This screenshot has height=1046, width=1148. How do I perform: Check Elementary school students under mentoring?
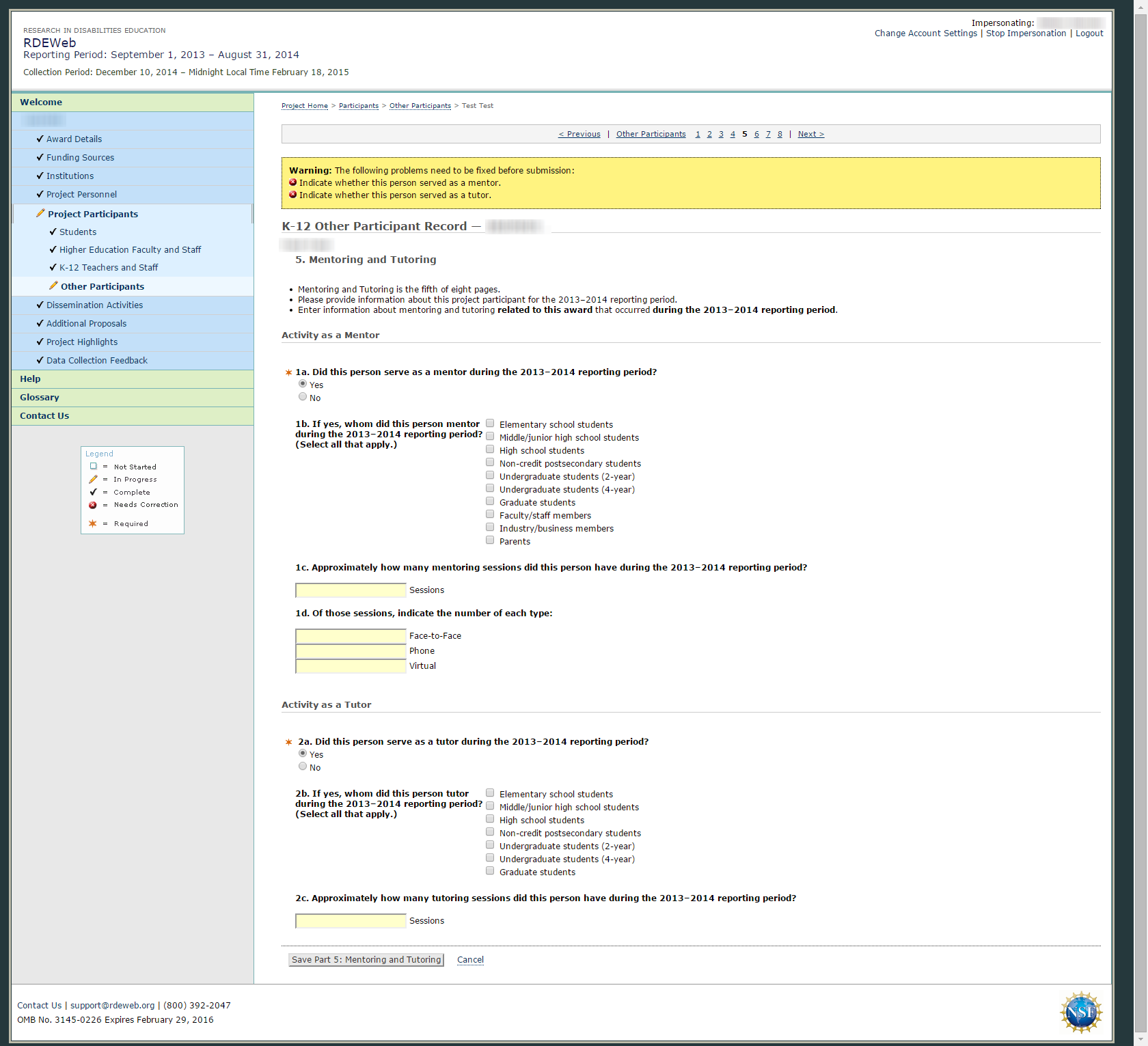click(490, 424)
